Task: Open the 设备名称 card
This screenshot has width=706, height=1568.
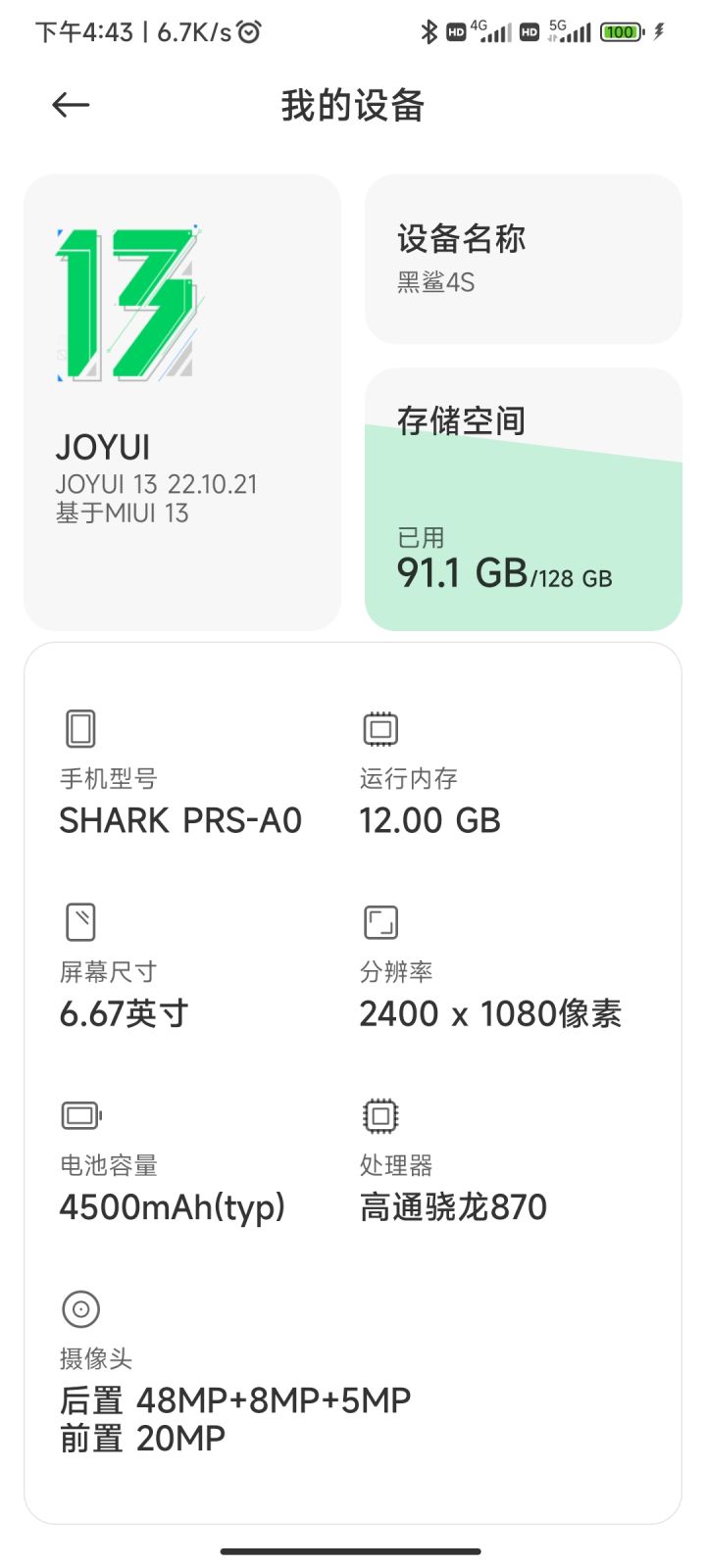Action: pos(523,259)
